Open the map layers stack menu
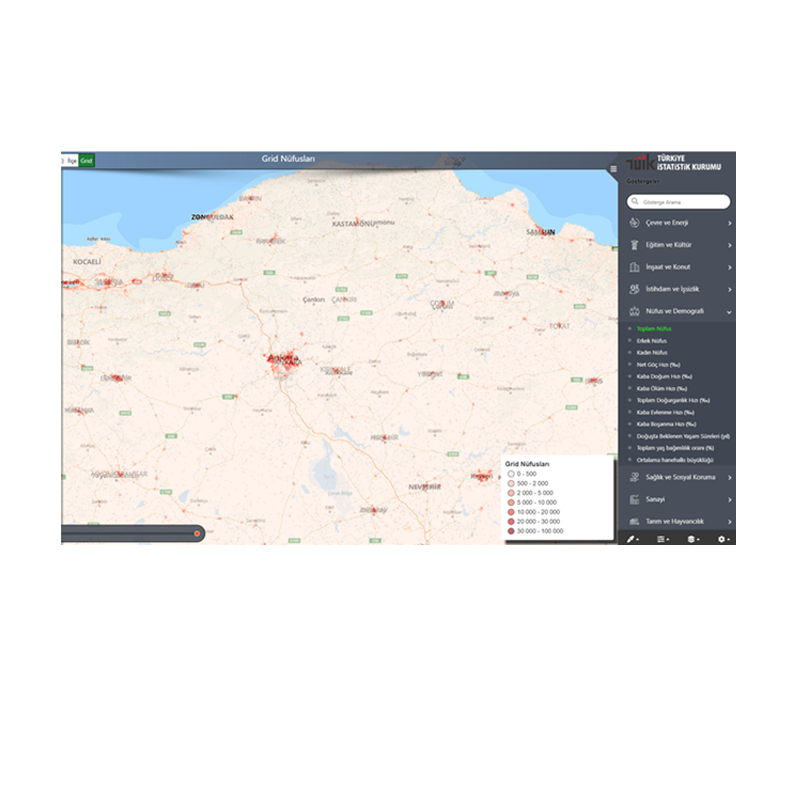Screen dimensions: 800x800 692,539
